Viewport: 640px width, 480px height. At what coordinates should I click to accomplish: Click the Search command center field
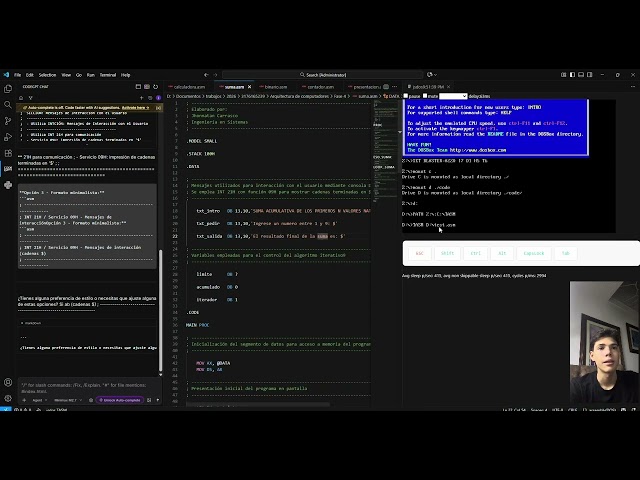322,75
